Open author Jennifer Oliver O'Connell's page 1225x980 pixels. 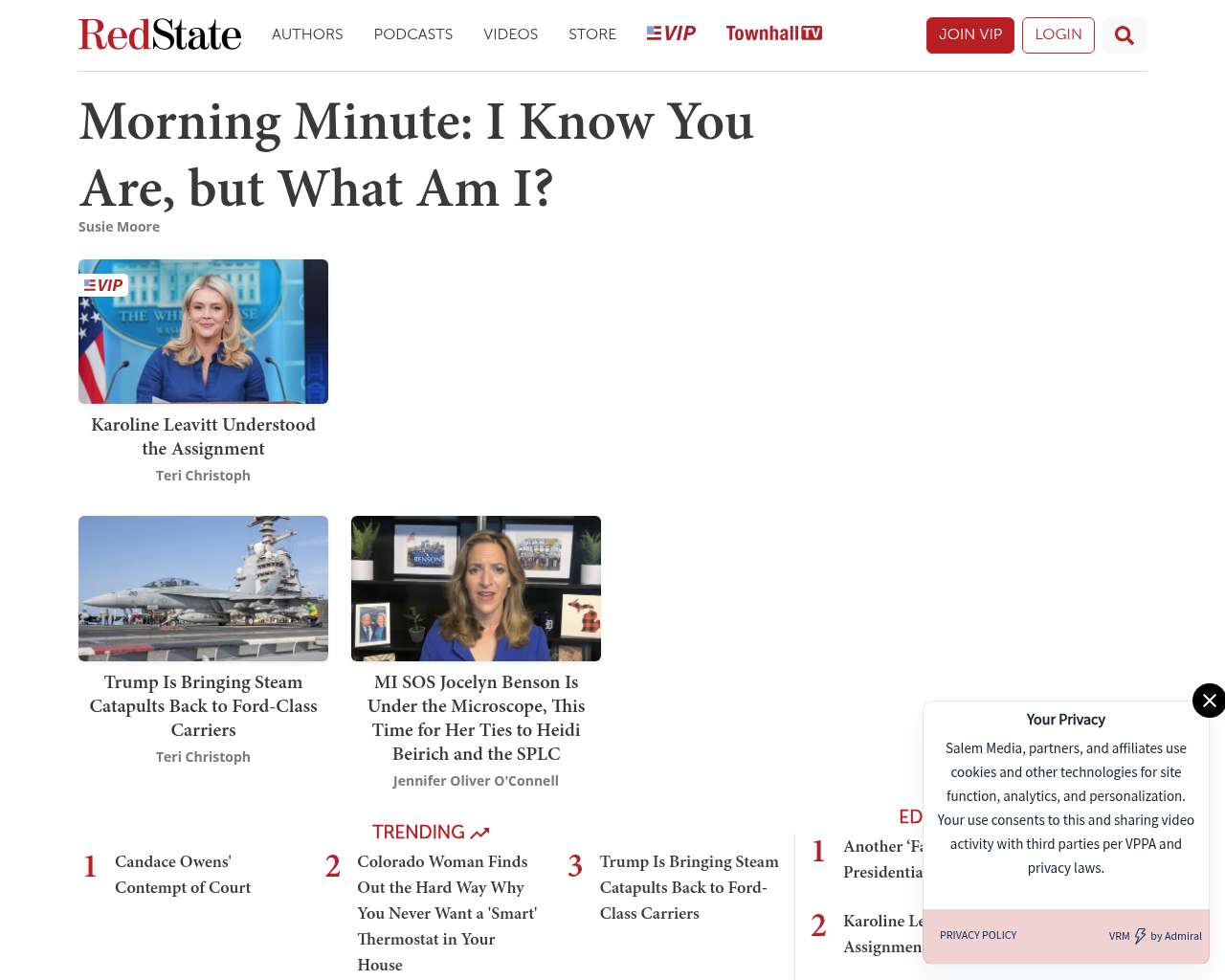(x=476, y=781)
